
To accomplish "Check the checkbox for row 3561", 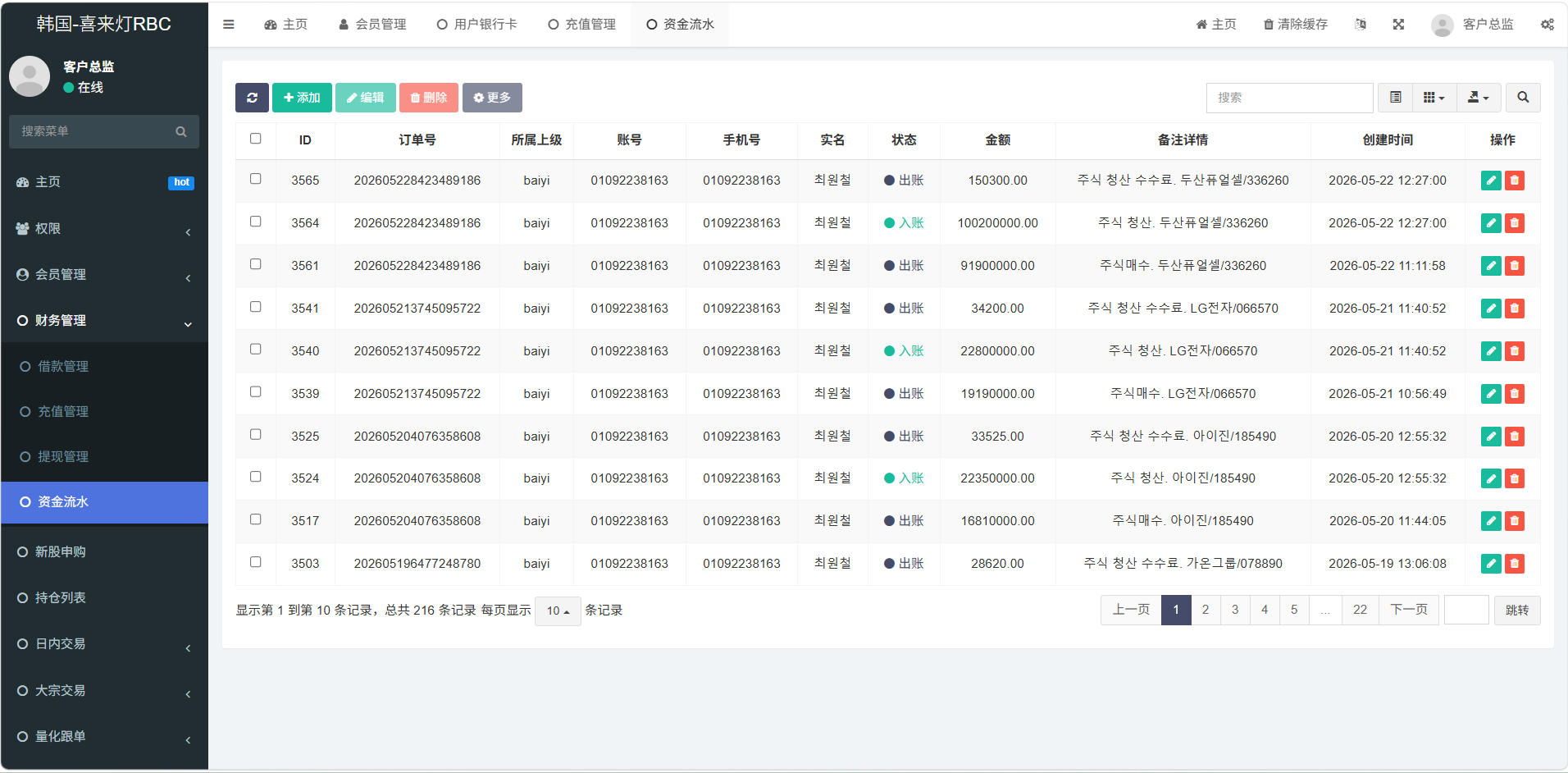I will pyautogui.click(x=256, y=264).
